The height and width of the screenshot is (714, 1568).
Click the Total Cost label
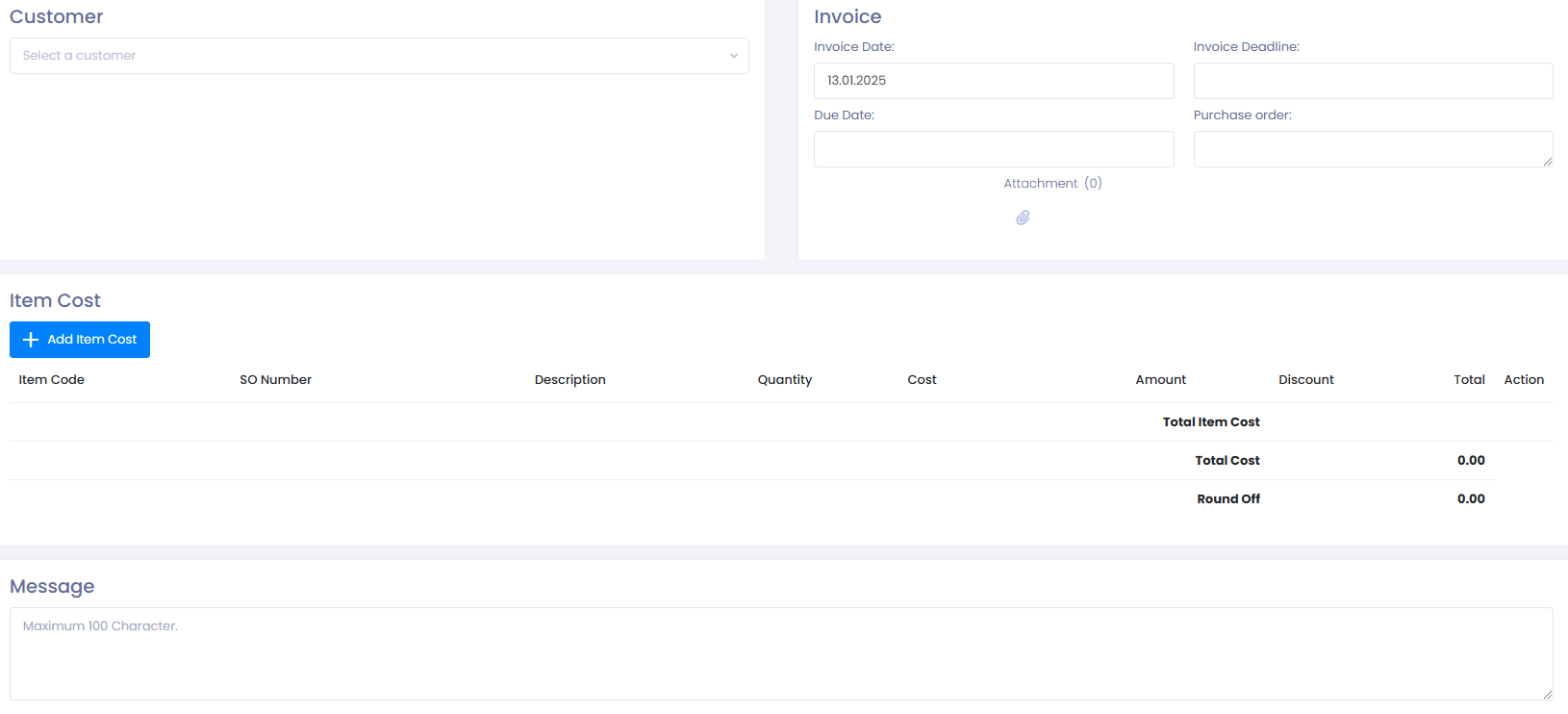1227,461
